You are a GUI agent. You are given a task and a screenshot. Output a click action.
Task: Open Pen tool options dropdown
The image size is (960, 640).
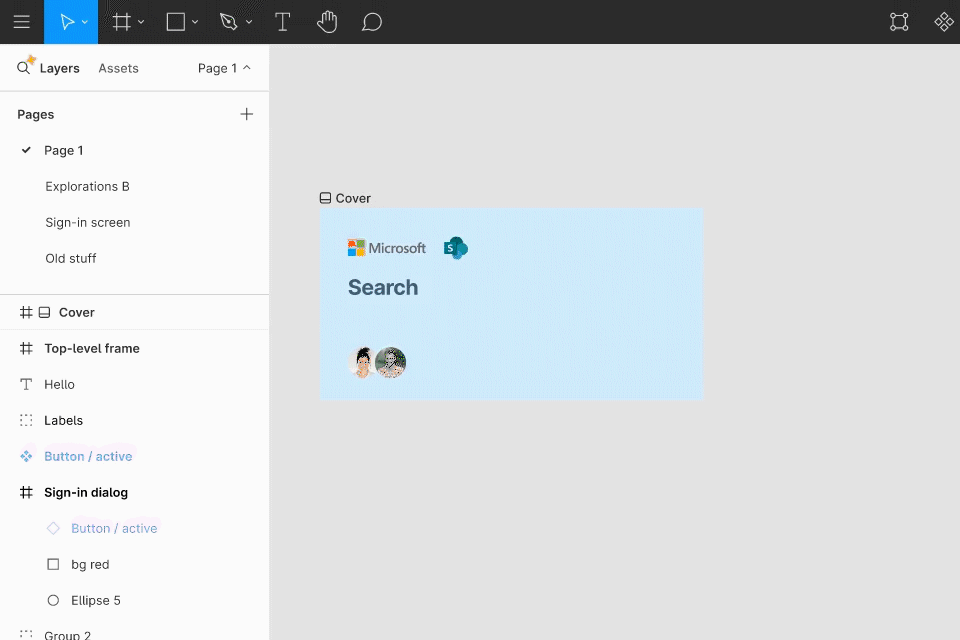(x=249, y=22)
